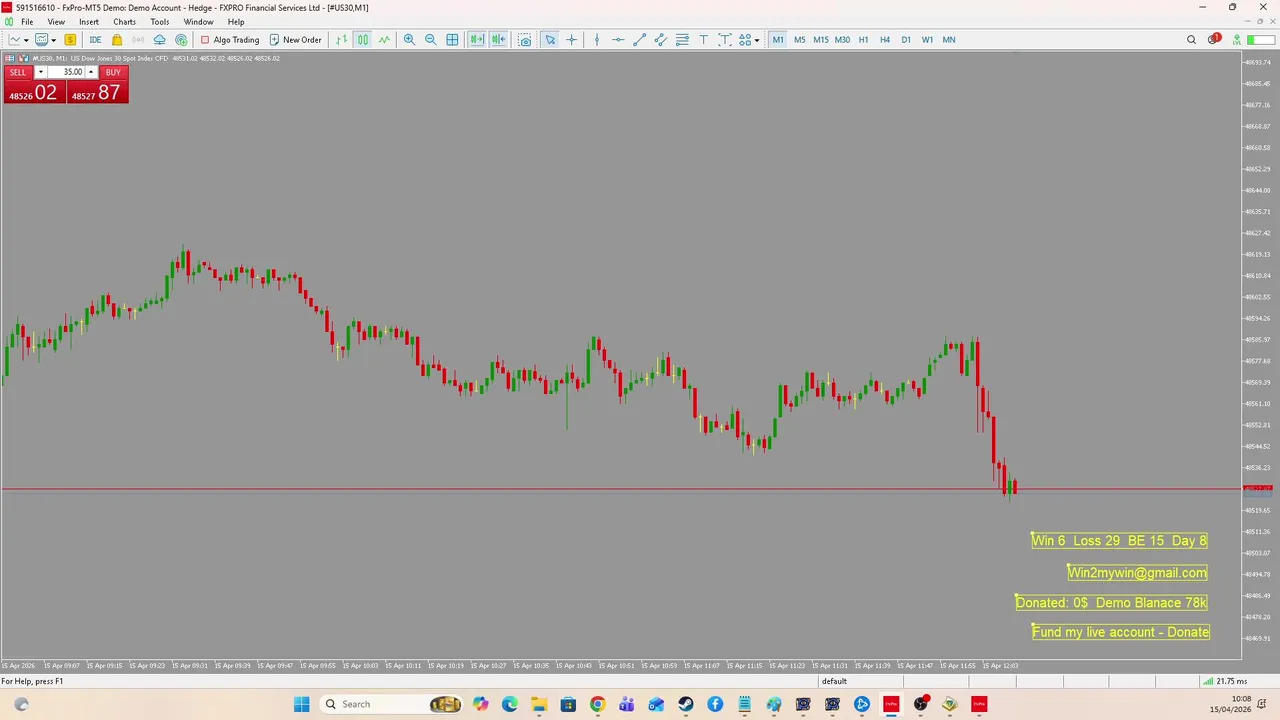
Task: Toggle Algo Trading on
Action: click(x=230, y=40)
